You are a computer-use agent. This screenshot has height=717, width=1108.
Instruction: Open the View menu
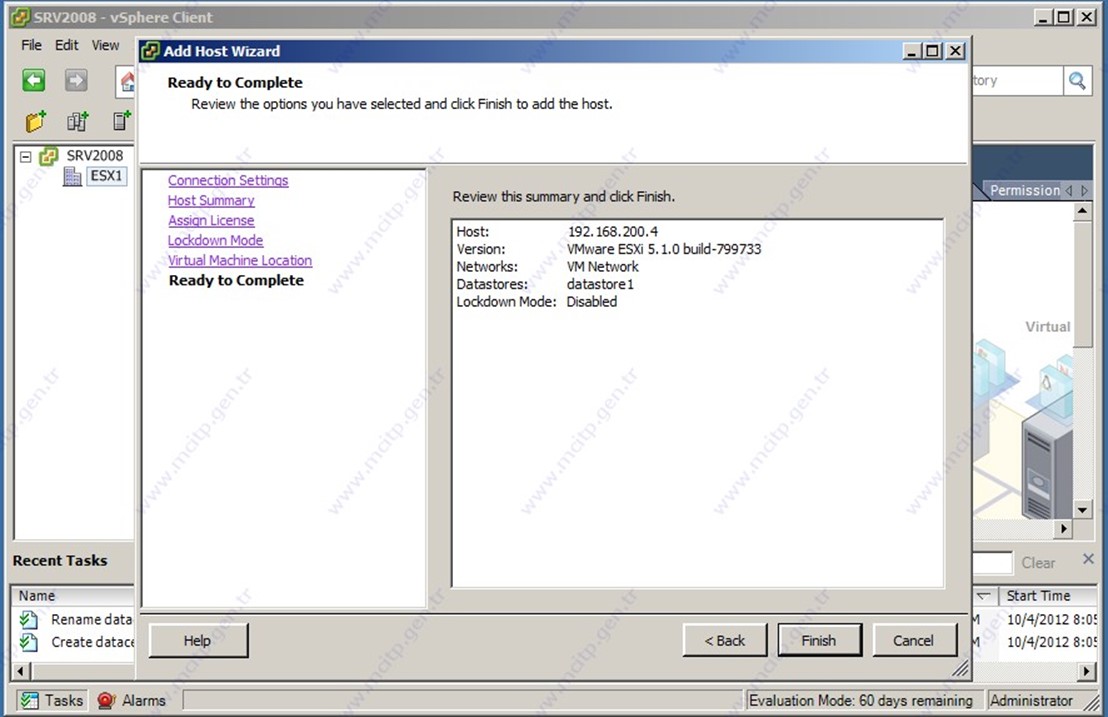[x=105, y=45]
